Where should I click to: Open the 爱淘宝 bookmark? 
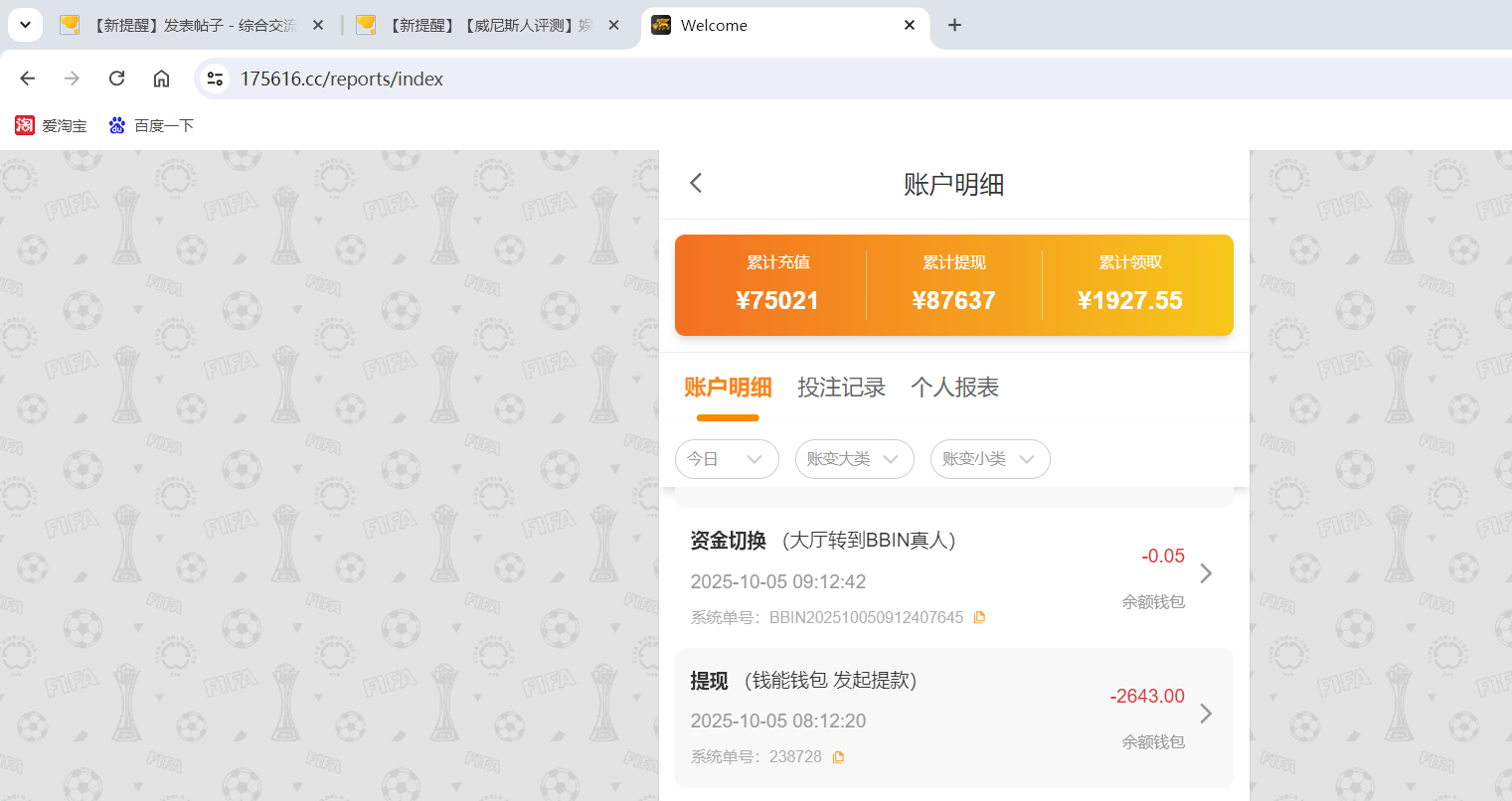(51, 125)
